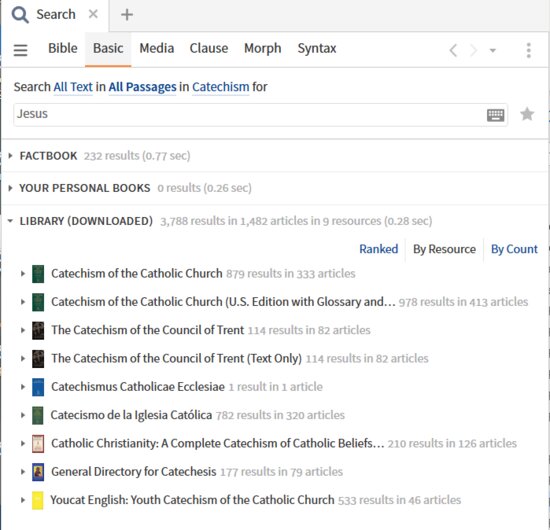Favorite this search with the star
This screenshot has height=530, width=550.
(x=527, y=114)
